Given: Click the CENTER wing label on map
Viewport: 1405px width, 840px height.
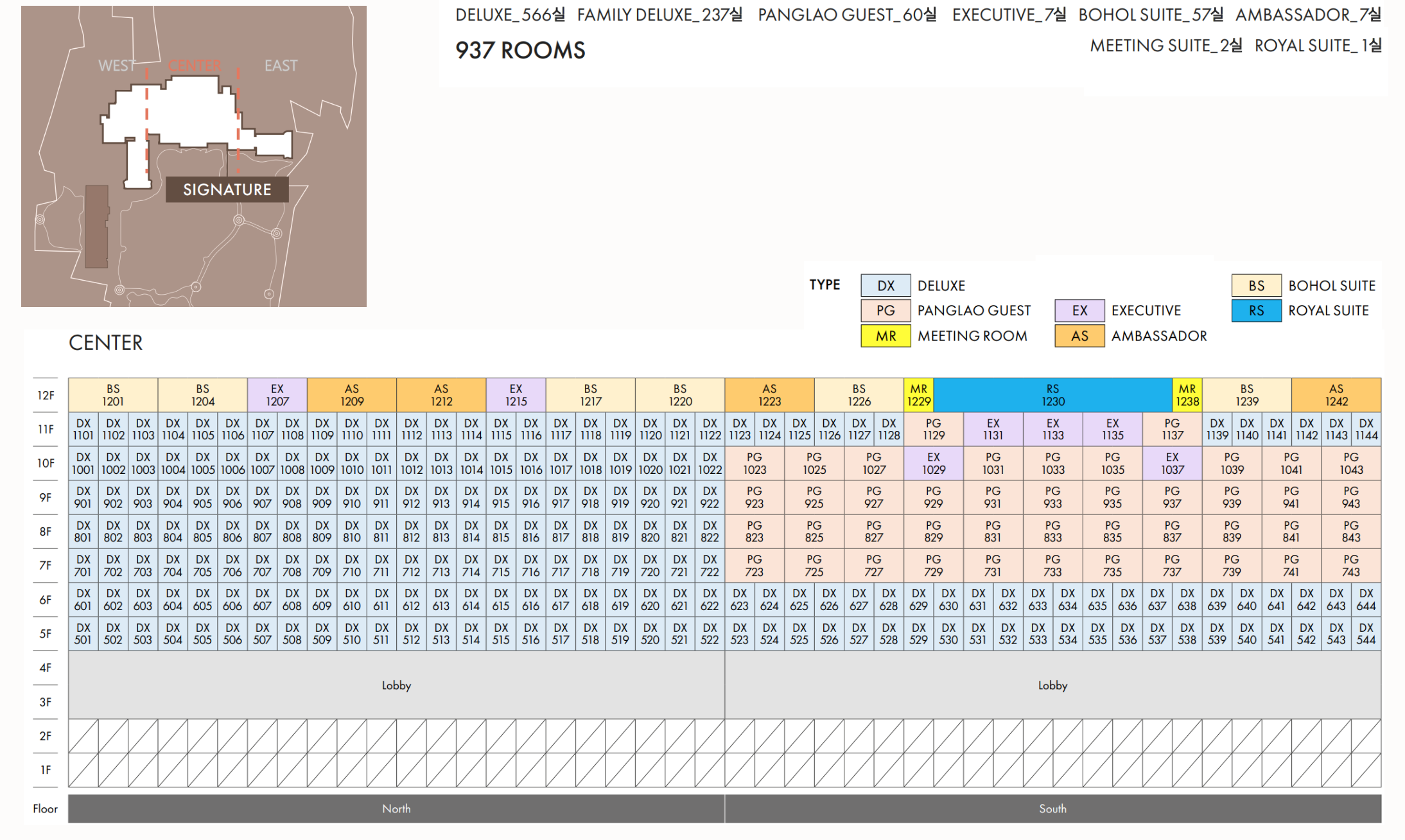Looking at the screenshot, I should [x=195, y=66].
